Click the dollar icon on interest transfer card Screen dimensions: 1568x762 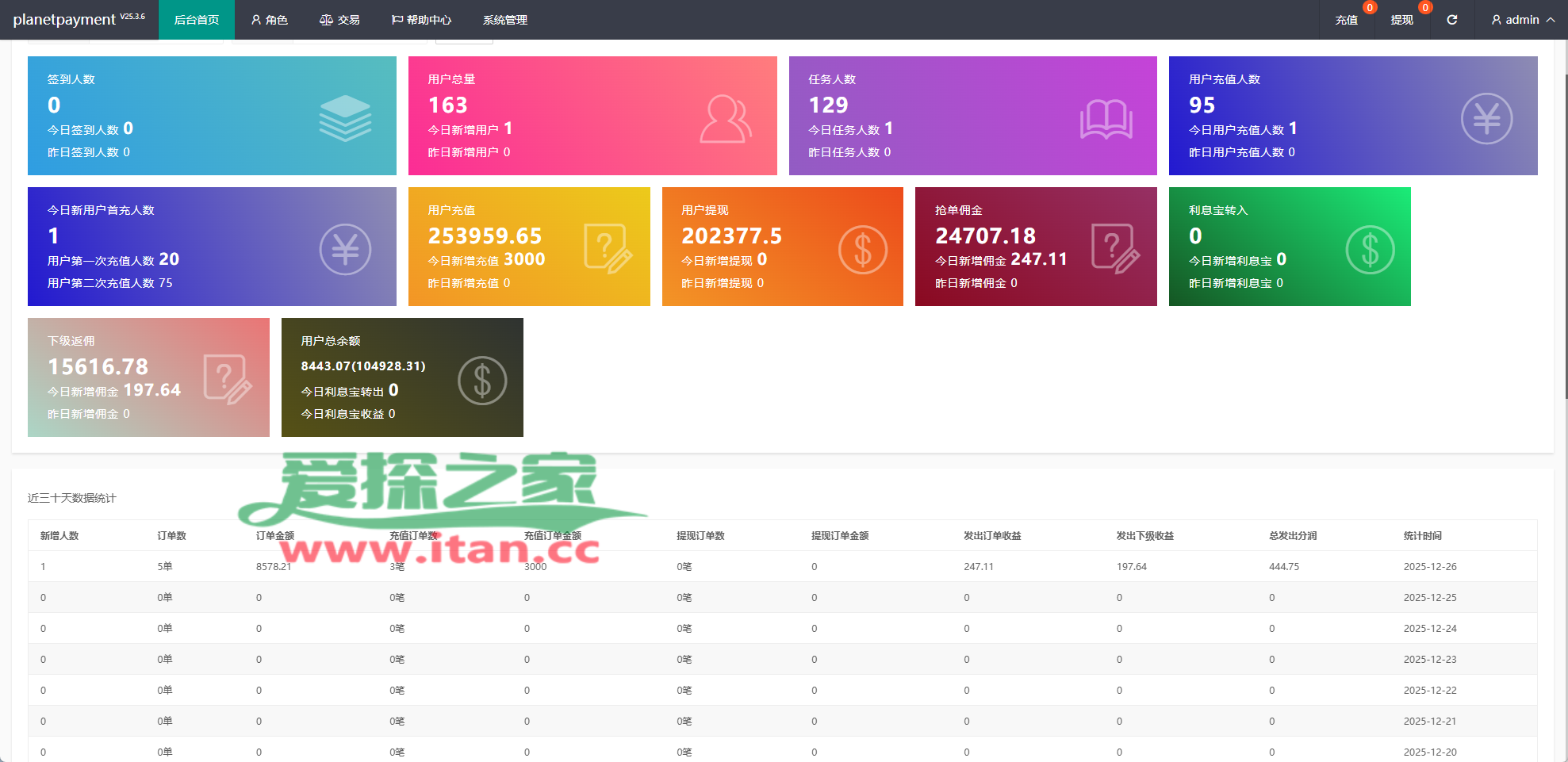1370,250
